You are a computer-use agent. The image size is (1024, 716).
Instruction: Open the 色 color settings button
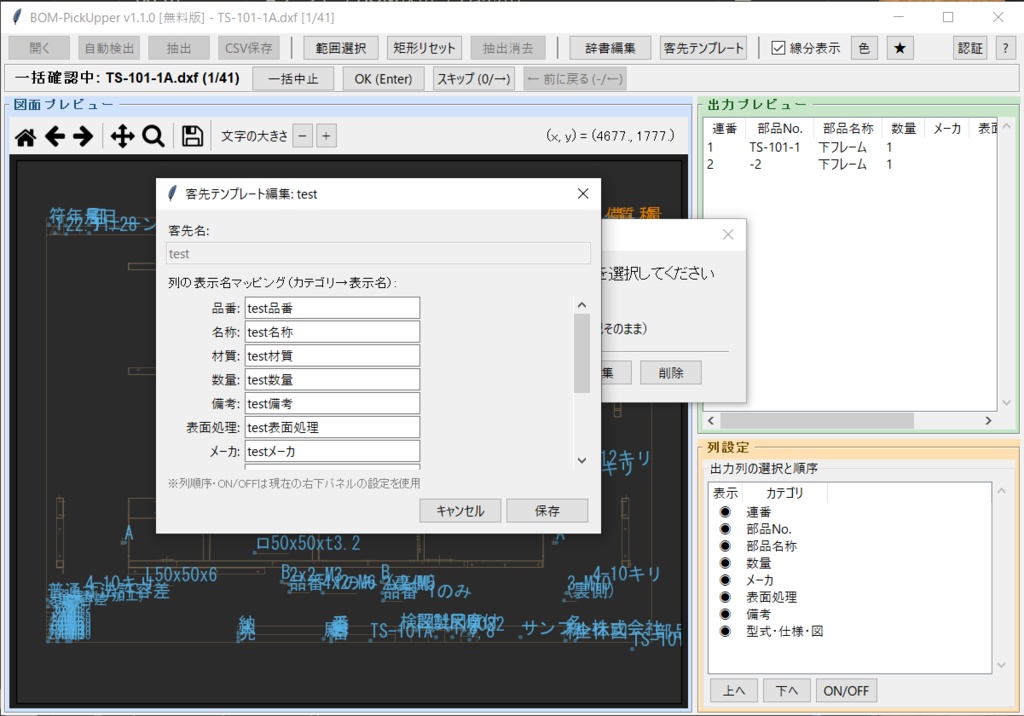tap(864, 48)
